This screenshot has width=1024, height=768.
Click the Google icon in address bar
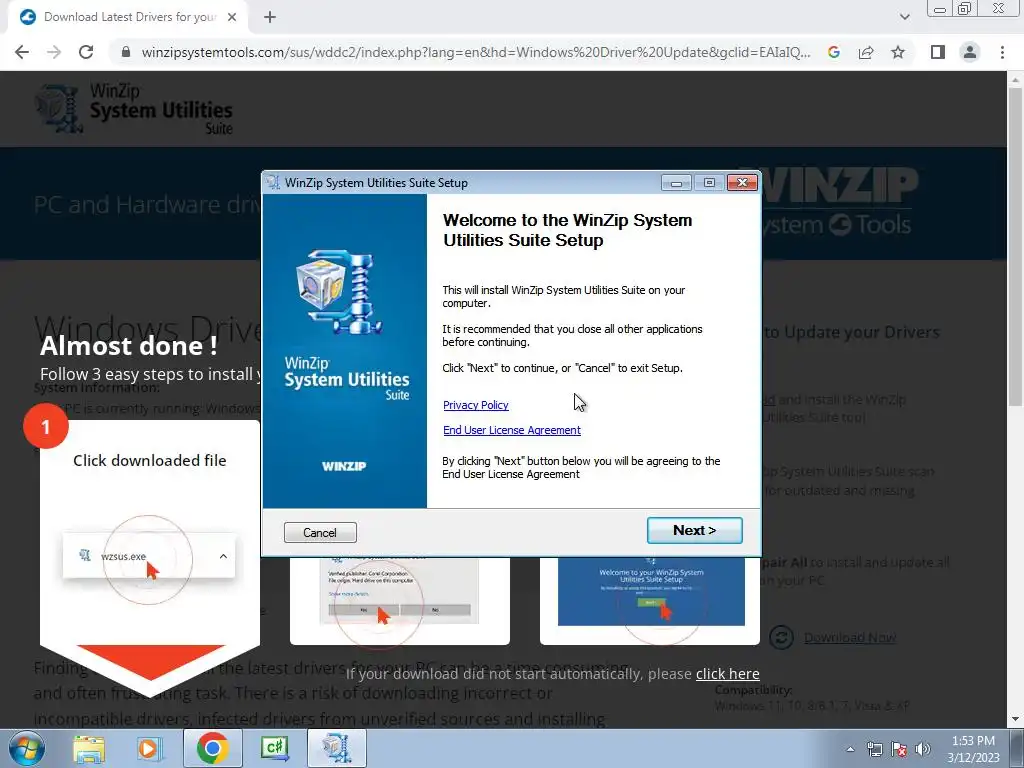pos(834,52)
